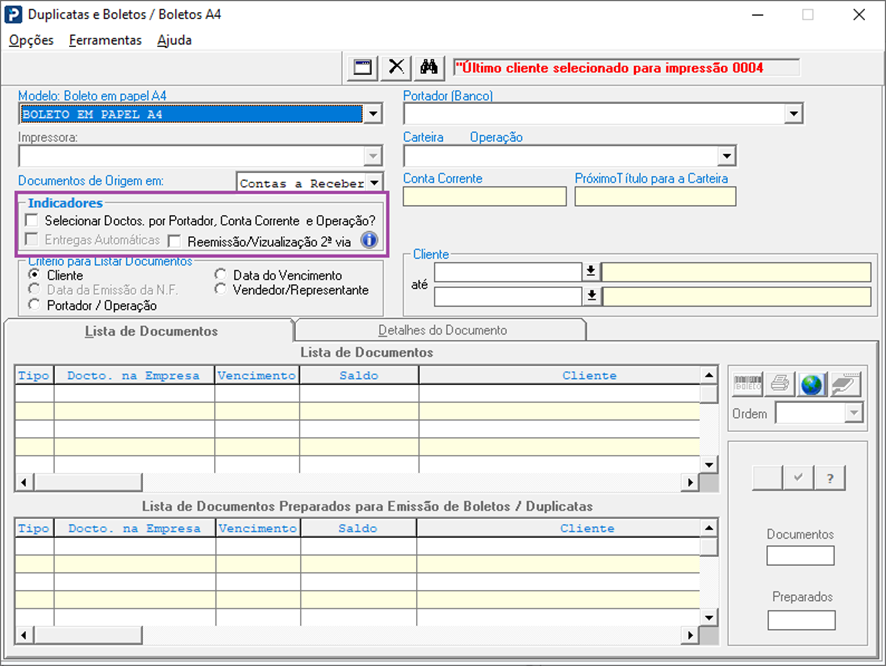Click horizontal scrollbar thumb of Preparados list

pyautogui.click(x=88, y=635)
